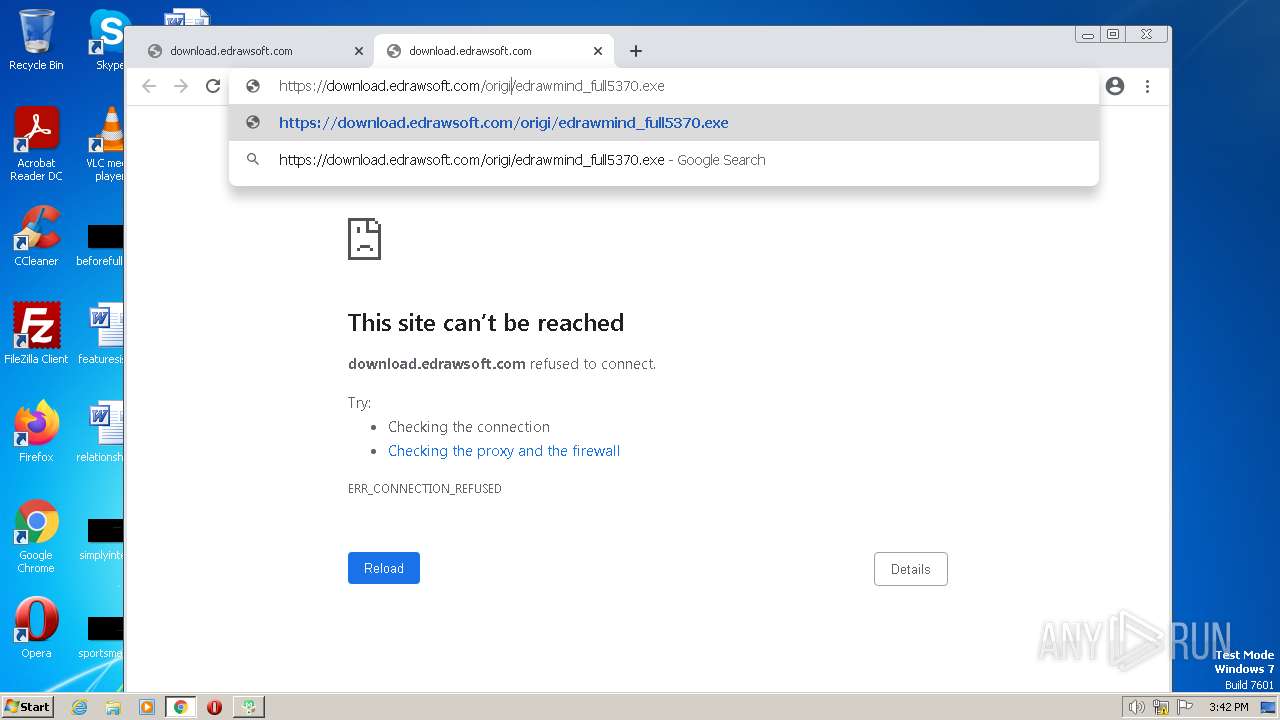The image size is (1280, 720).
Task: Open the Chrome profile avatar menu
Action: point(1115,86)
